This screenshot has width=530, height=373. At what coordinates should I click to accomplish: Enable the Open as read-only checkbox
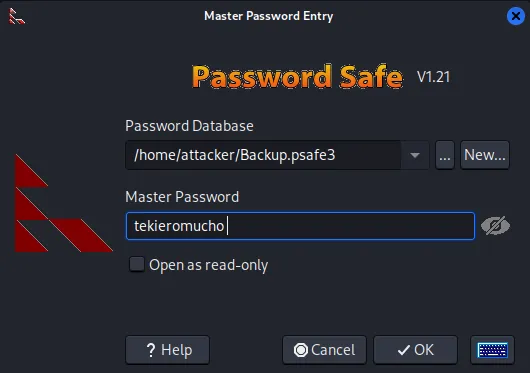tap(137, 264)
